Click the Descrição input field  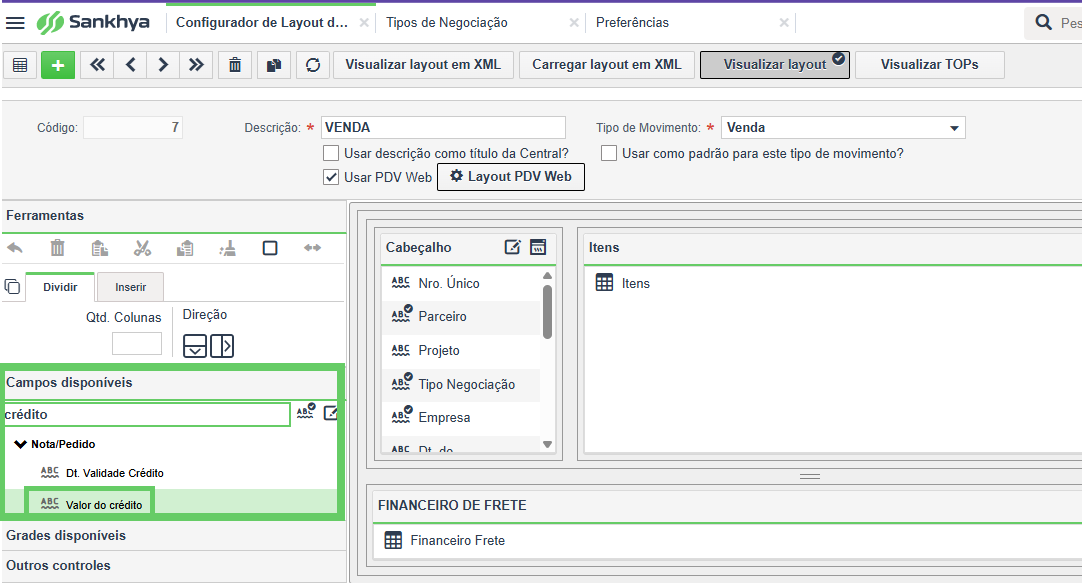point(443,128)
